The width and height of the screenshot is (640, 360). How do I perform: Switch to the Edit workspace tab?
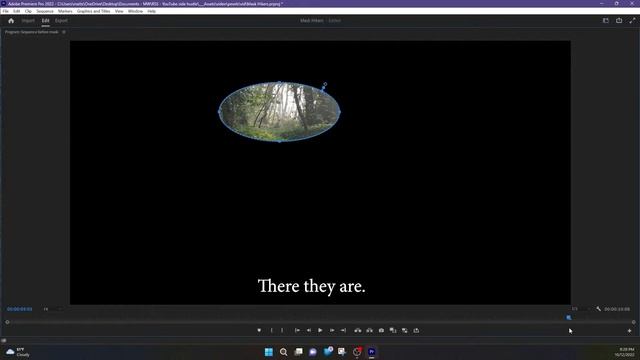click(x=45, y=21)
